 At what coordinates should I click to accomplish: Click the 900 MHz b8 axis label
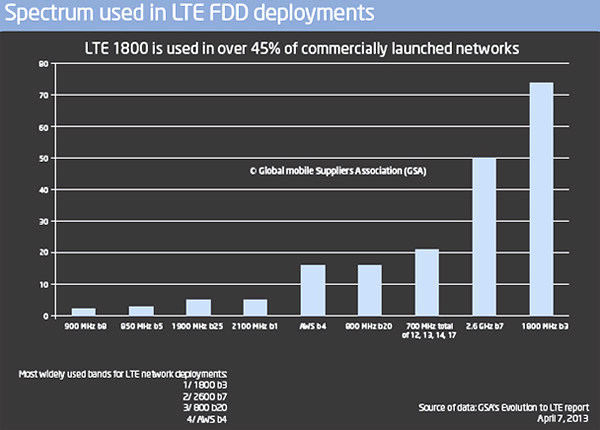(85, 326)
